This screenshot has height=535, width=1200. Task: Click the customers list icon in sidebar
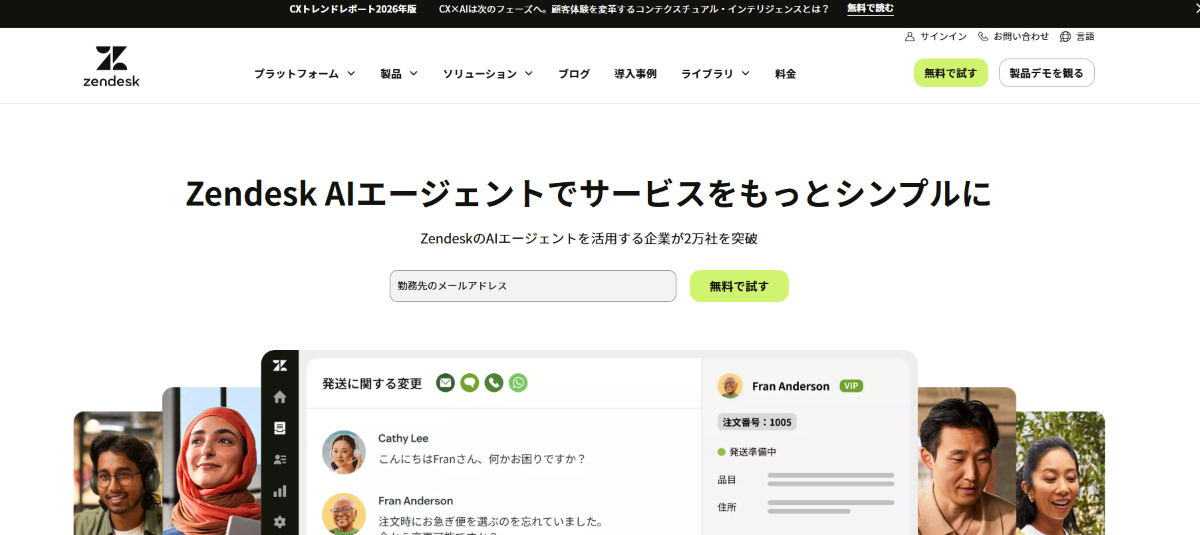click(x=280, y=460)
